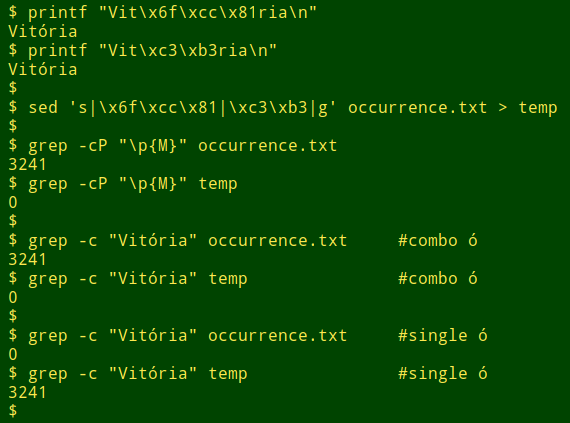
Task: Click the first '#combo ó' comment
Action: click(x=438, y=241)
